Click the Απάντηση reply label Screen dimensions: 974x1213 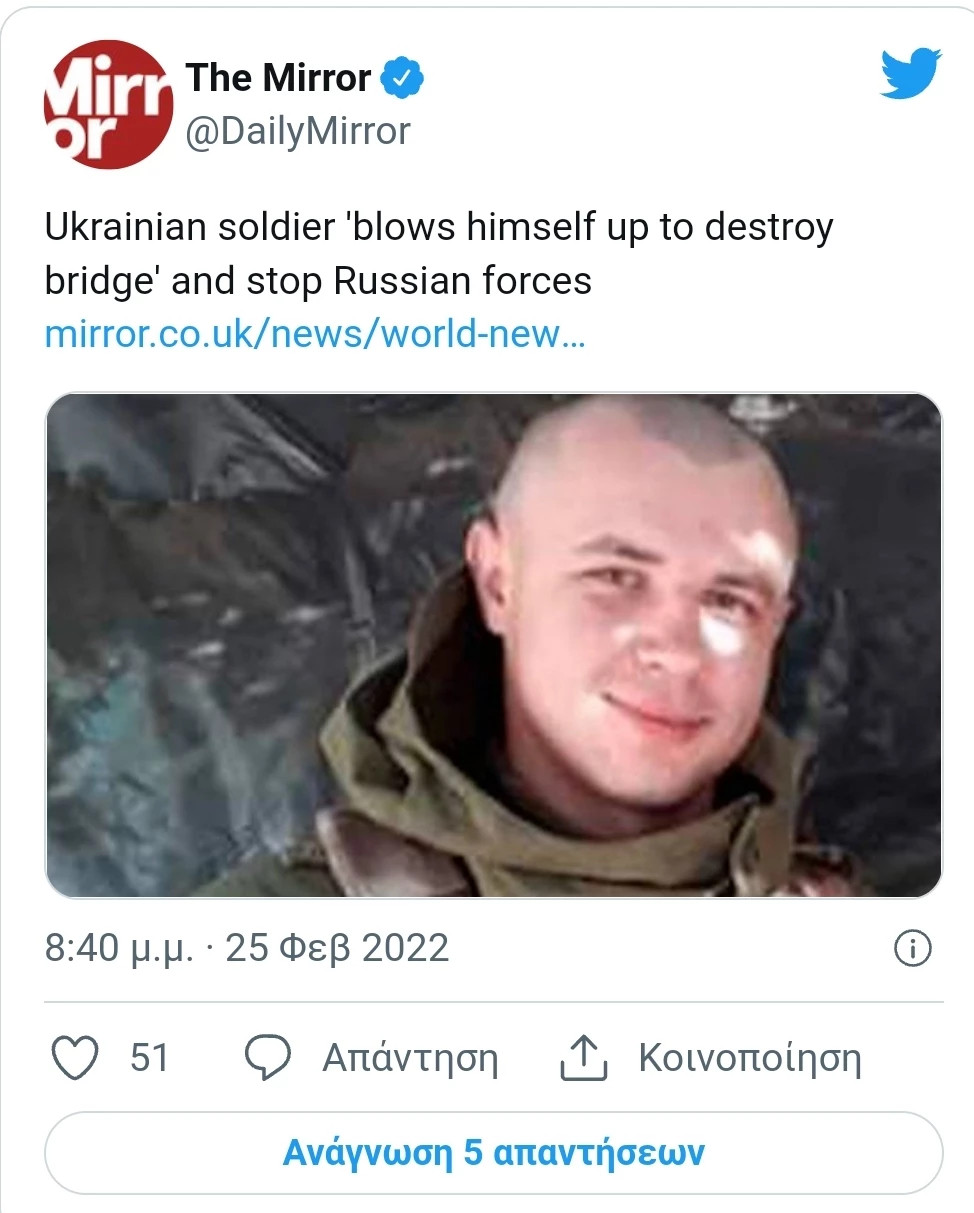point(410,1058)
